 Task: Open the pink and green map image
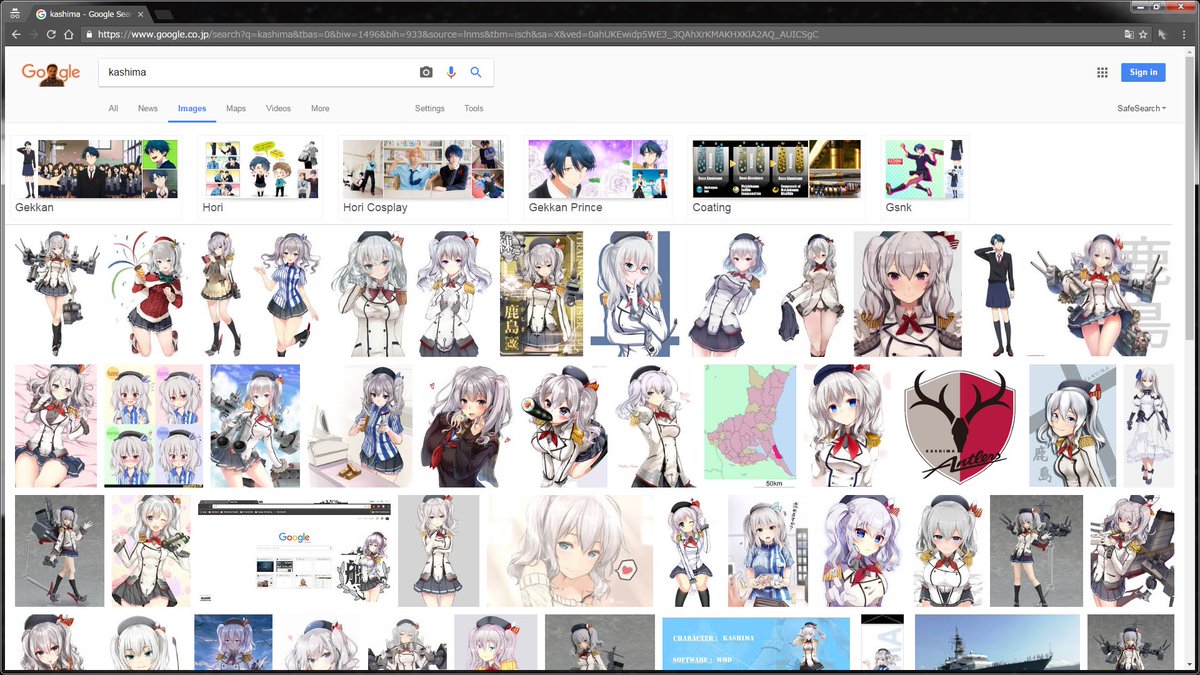(x=750, y=425)
